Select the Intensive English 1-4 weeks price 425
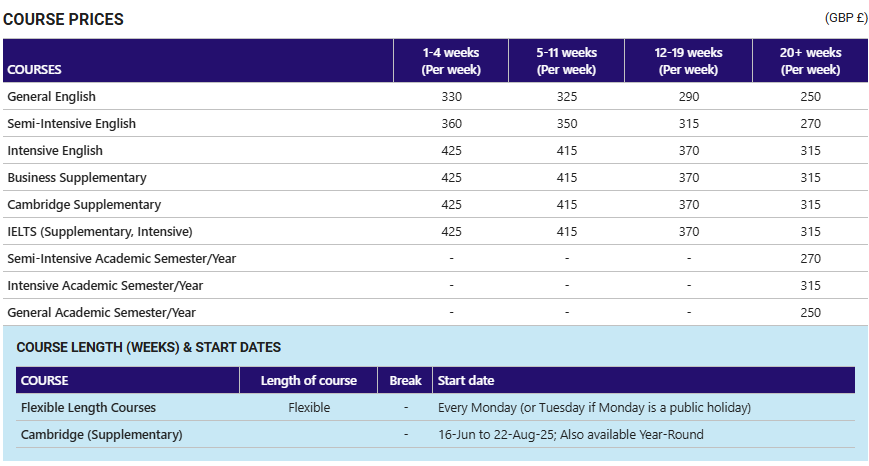 [451, 151]
